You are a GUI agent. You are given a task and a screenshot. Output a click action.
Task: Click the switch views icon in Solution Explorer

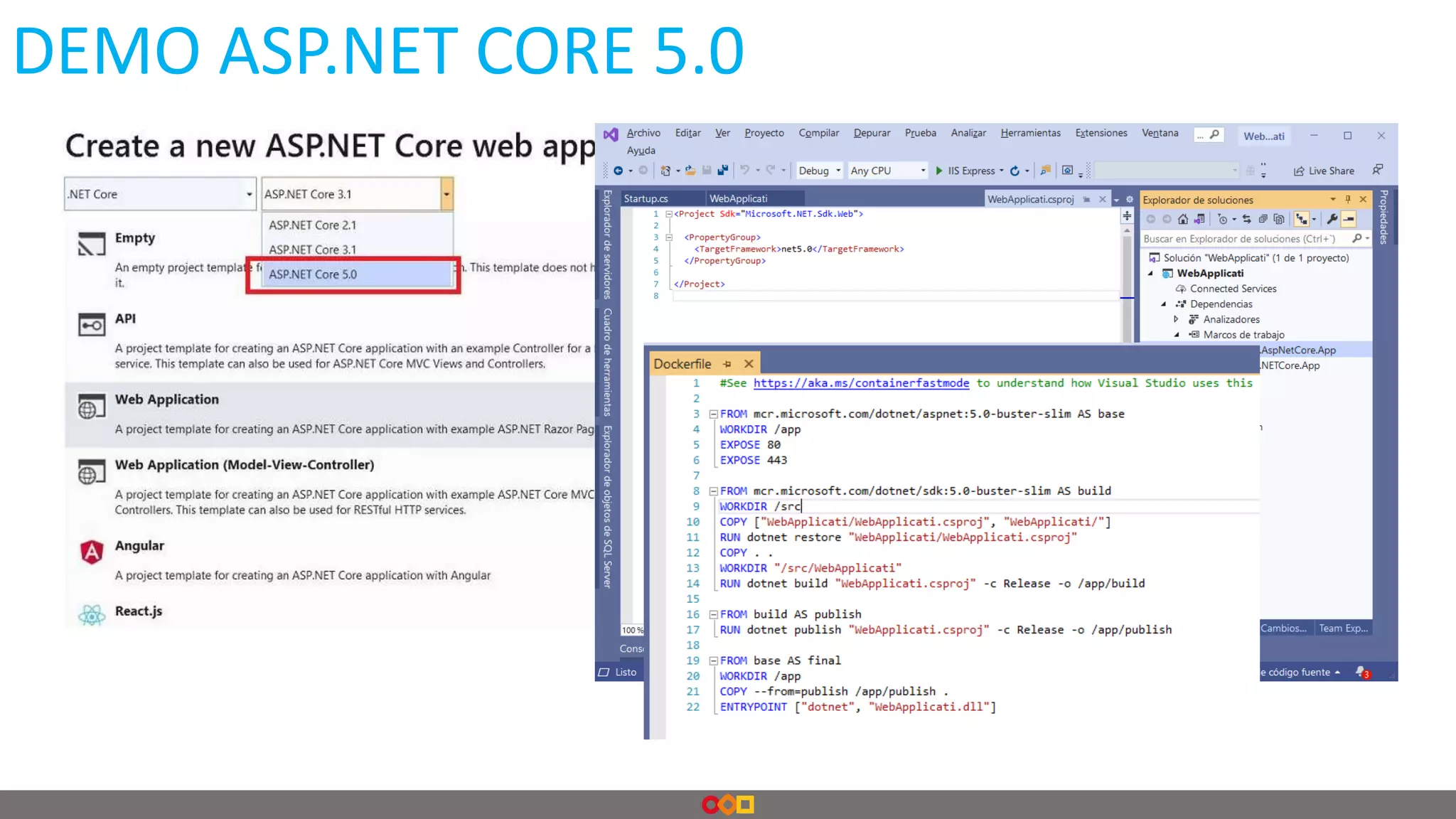pyautogui.click(x=1199, y=219)
